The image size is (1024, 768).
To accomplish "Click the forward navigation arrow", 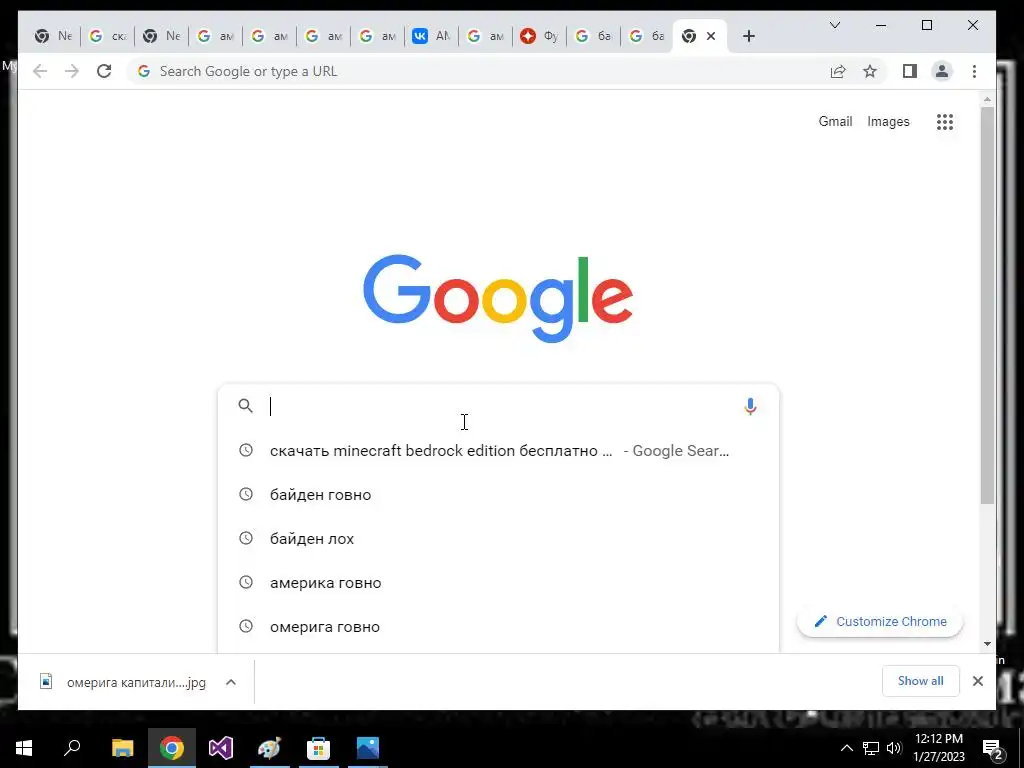I will coord(72,71).
